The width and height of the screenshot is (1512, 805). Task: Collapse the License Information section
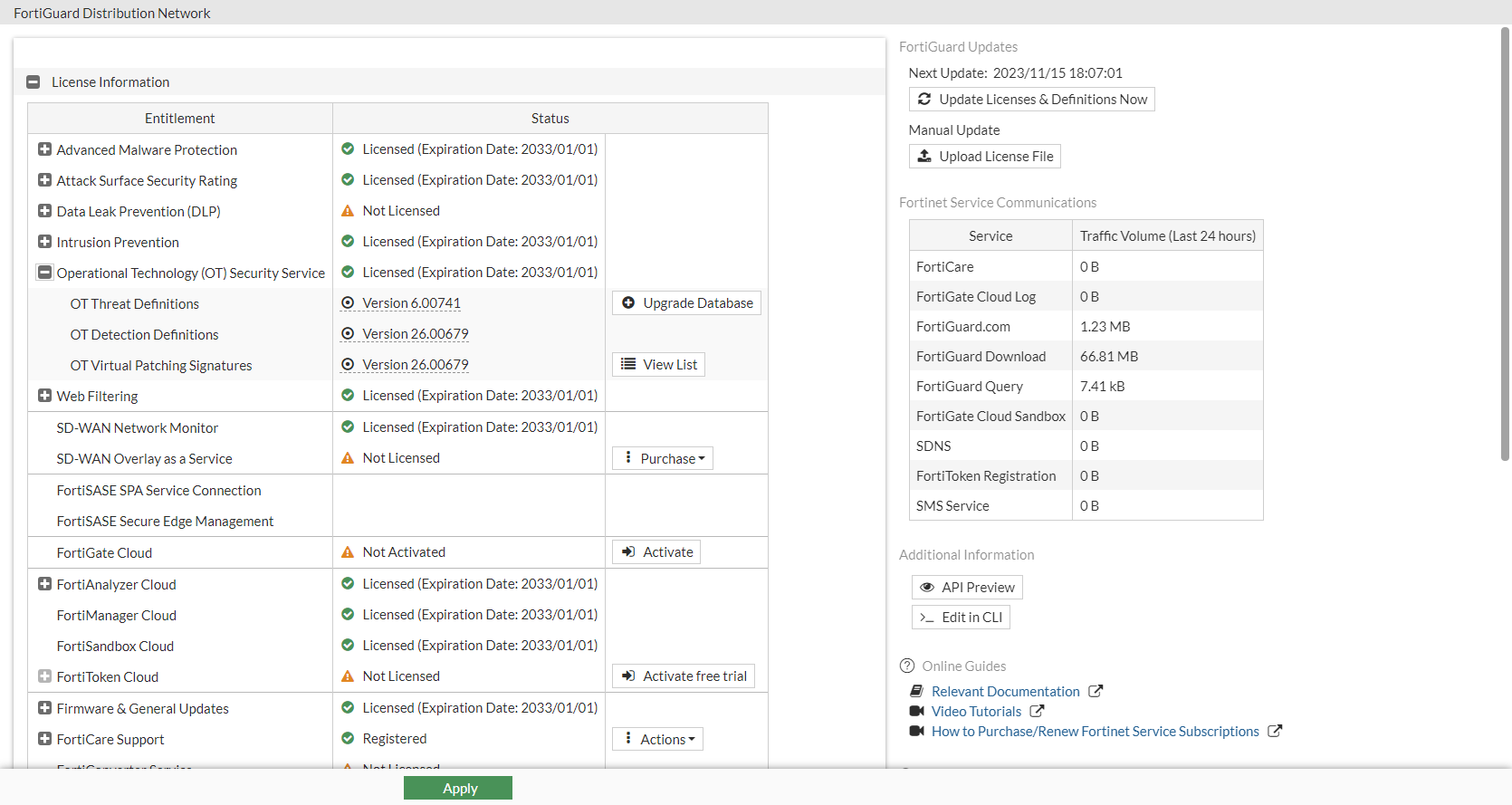coord(33,81)
